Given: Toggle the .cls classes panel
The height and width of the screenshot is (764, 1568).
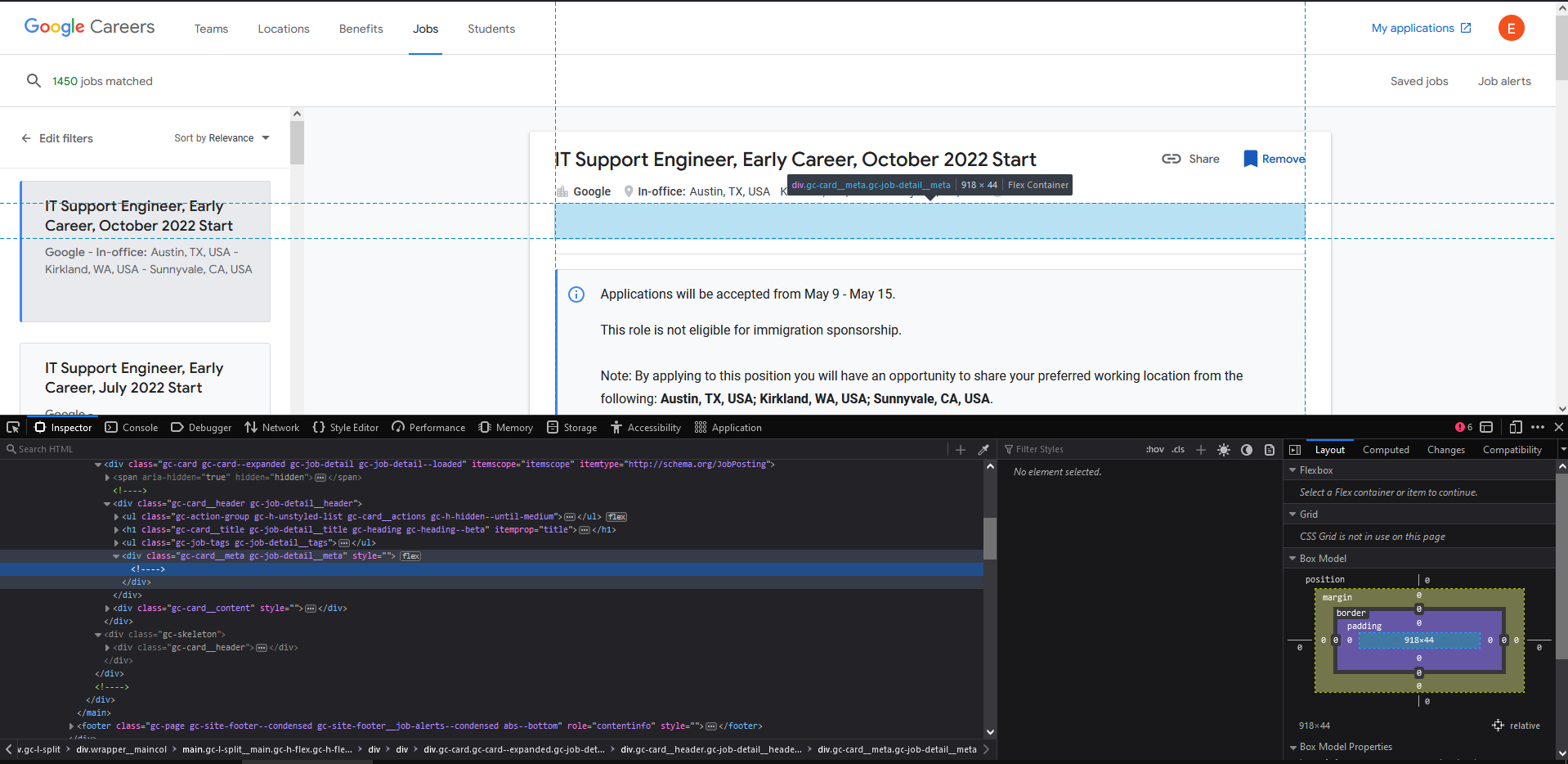Looking at the screenshot, I should click(x=1178, y=449).
